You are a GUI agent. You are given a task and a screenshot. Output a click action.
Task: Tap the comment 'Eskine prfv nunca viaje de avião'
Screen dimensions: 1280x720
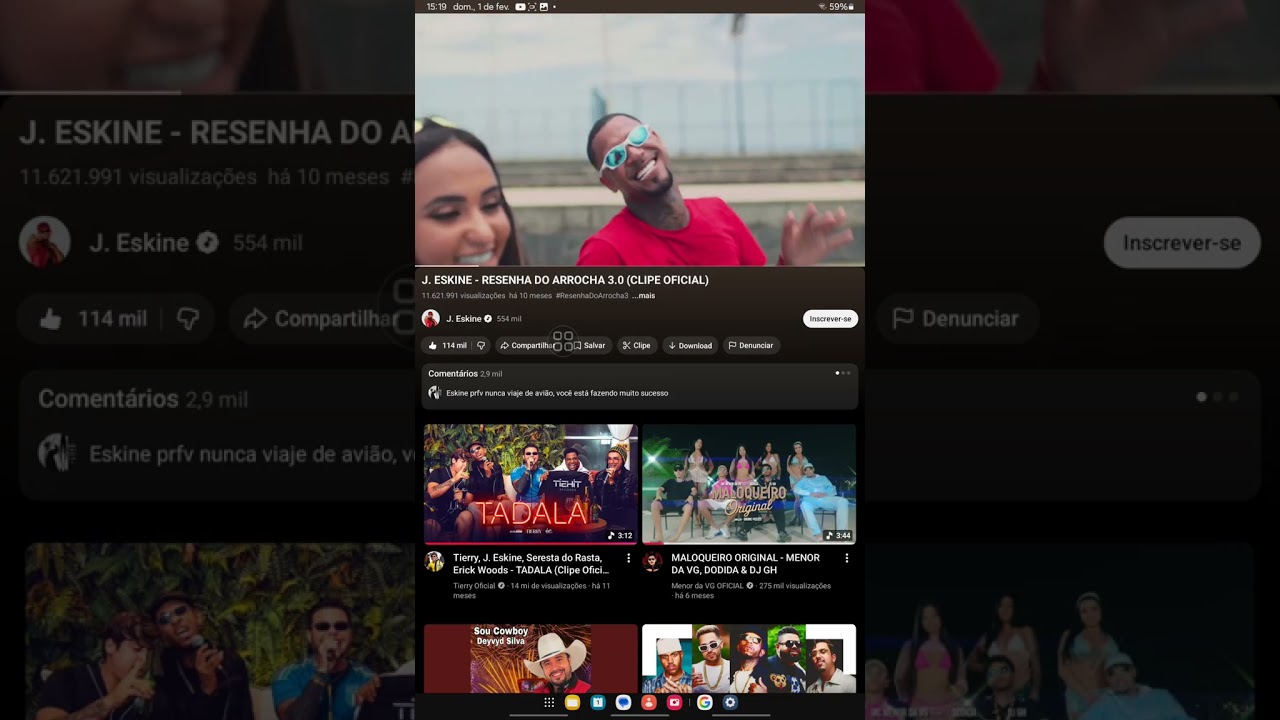click(x=557, y=393)
